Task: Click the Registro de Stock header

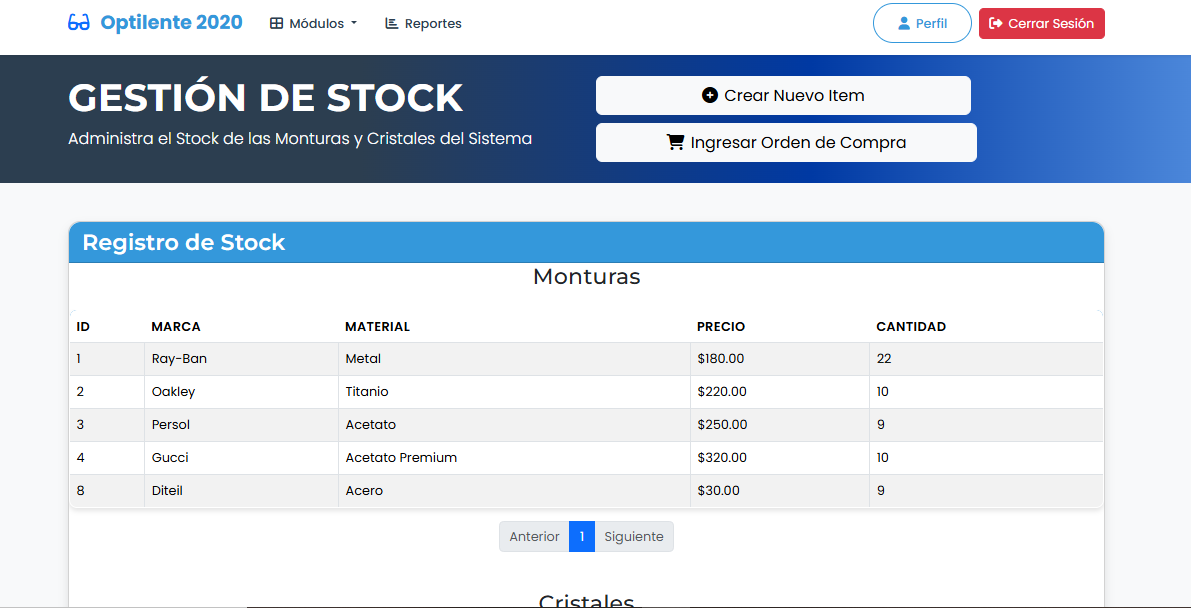Action: tap(184, 243)
